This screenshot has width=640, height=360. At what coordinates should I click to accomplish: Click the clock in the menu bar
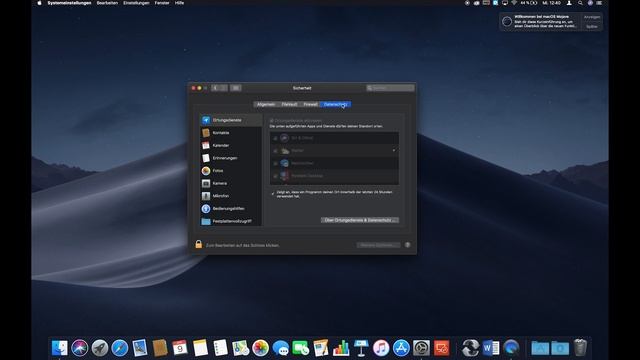pos(551,3)
